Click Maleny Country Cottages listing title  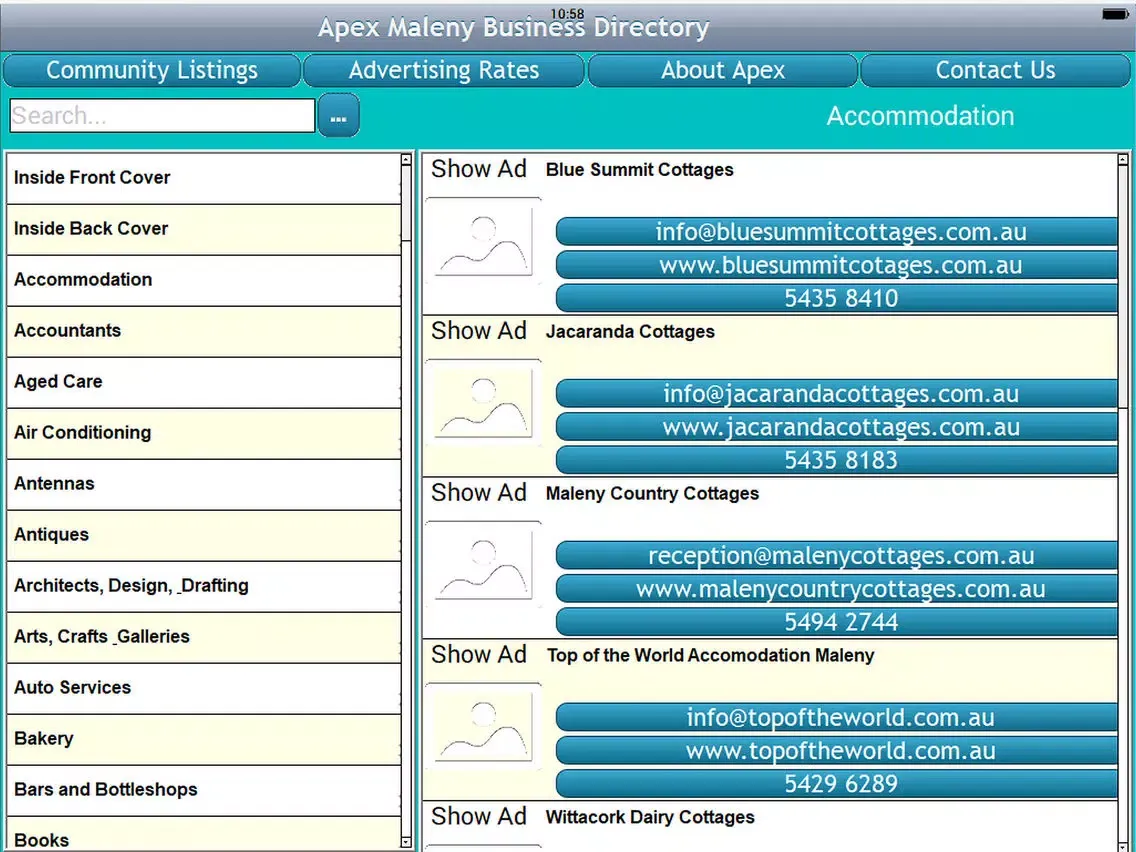[x=652, y=494]
